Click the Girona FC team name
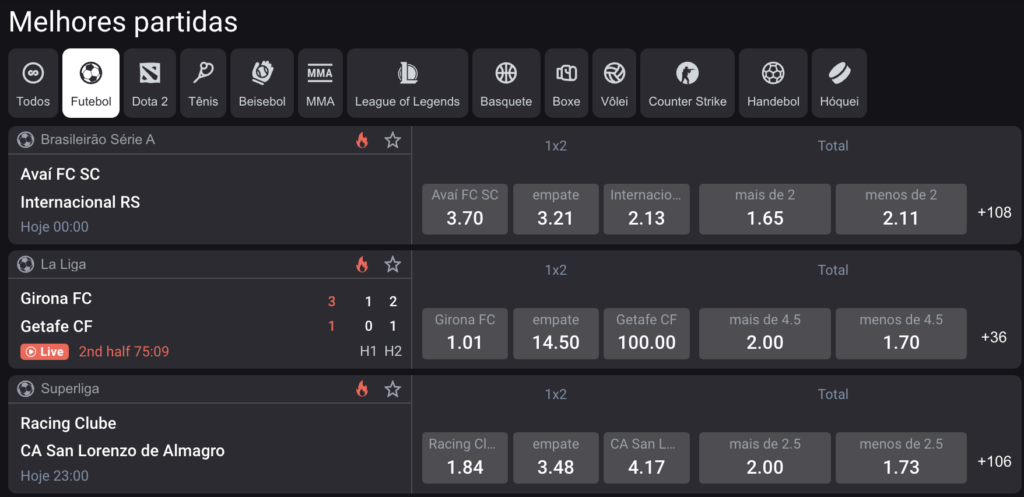The height and width of the screenshot is (497, 1024). point(56,299)
